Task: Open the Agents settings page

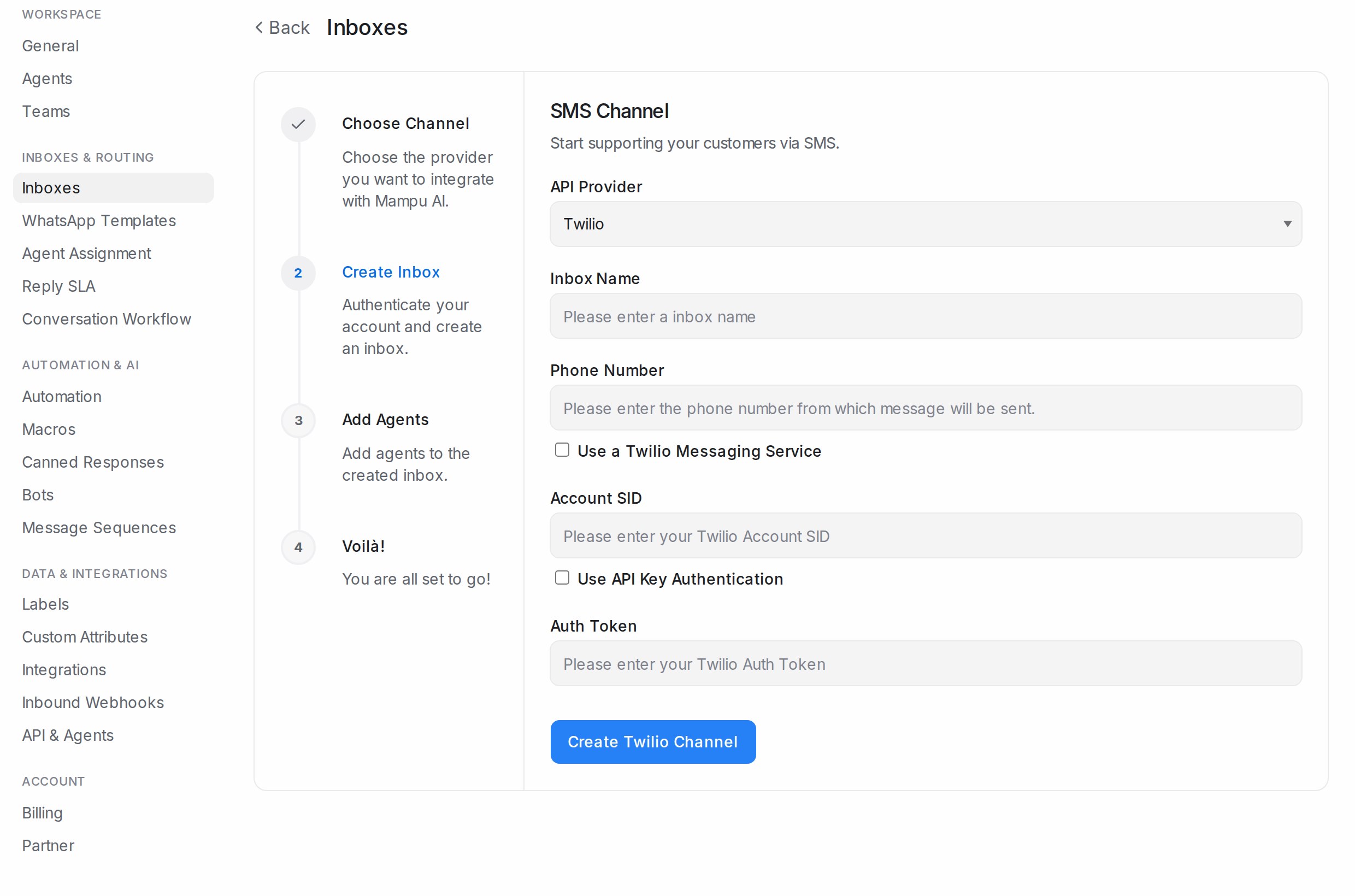Action: point(47,78)
